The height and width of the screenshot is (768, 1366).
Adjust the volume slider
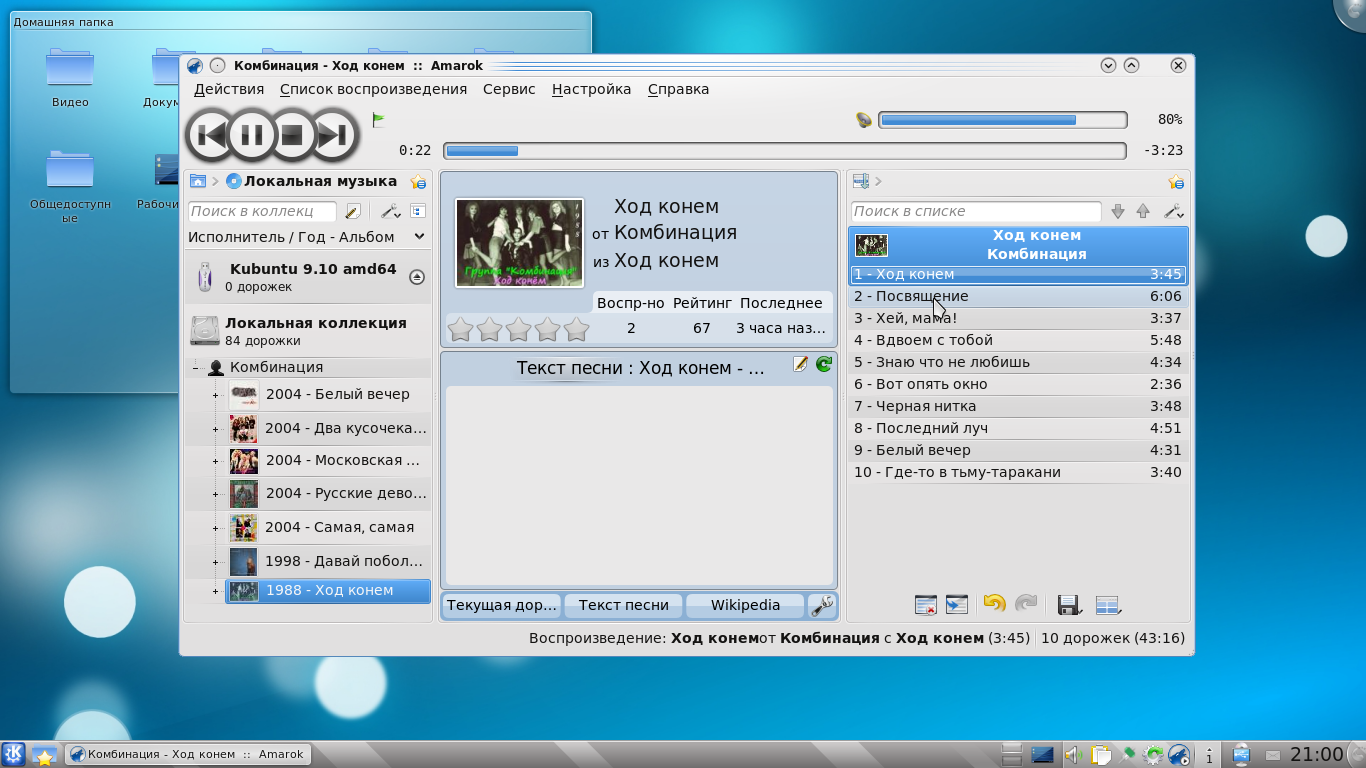pyautogui.click(x=1003, y=120)
